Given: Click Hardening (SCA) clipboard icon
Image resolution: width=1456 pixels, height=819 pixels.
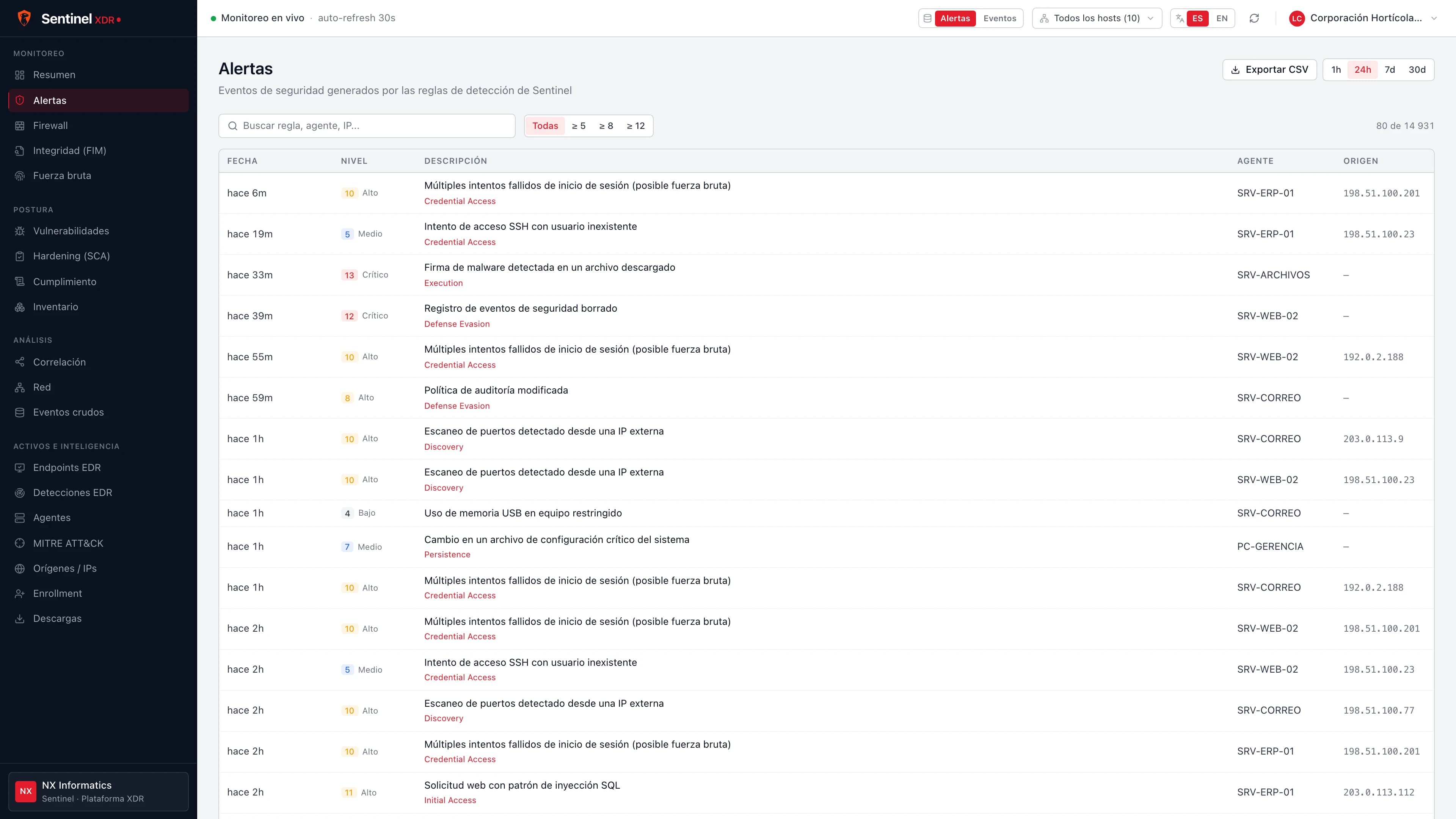Looking at the screenshot, I should [20, 256].
